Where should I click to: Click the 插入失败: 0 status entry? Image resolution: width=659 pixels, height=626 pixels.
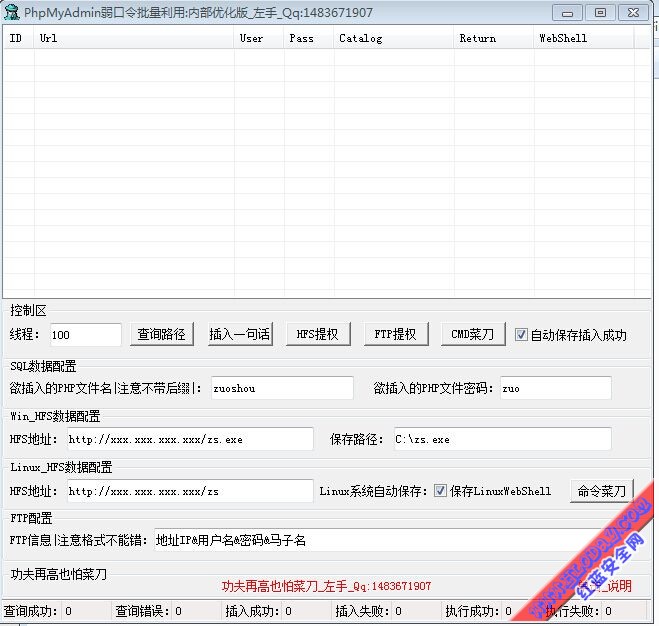pyautogui.click(x=369, y=611)
